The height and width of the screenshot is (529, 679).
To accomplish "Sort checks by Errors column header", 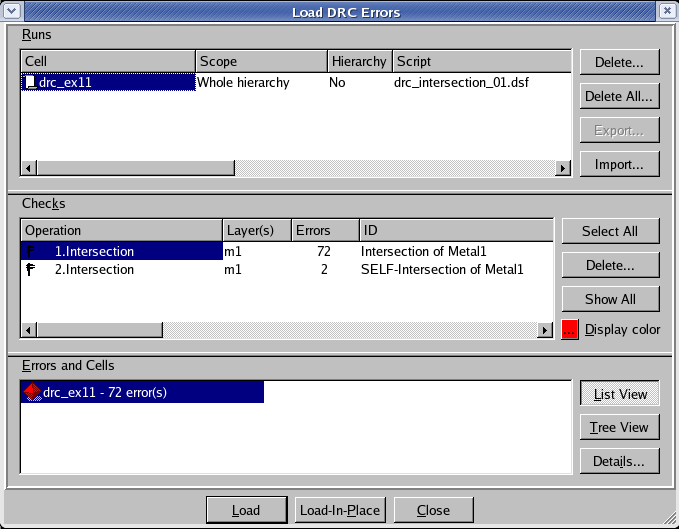I will 325,230.
